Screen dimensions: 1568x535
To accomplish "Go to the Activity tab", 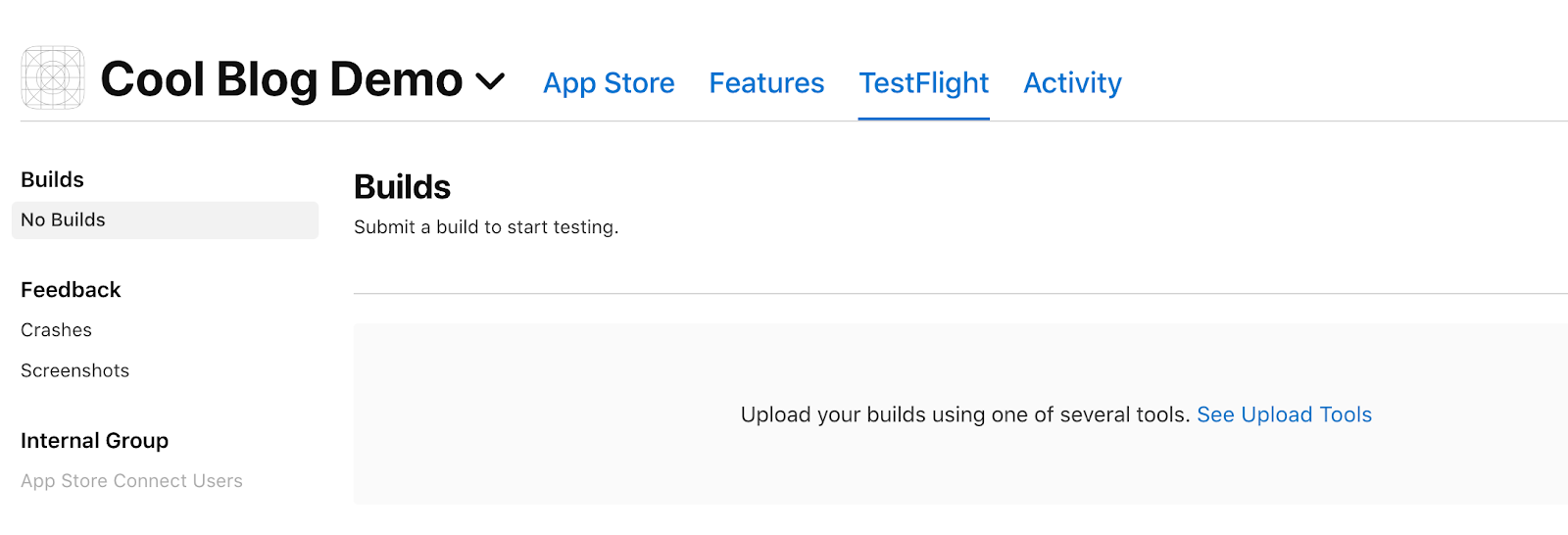I will [1072, 83].
